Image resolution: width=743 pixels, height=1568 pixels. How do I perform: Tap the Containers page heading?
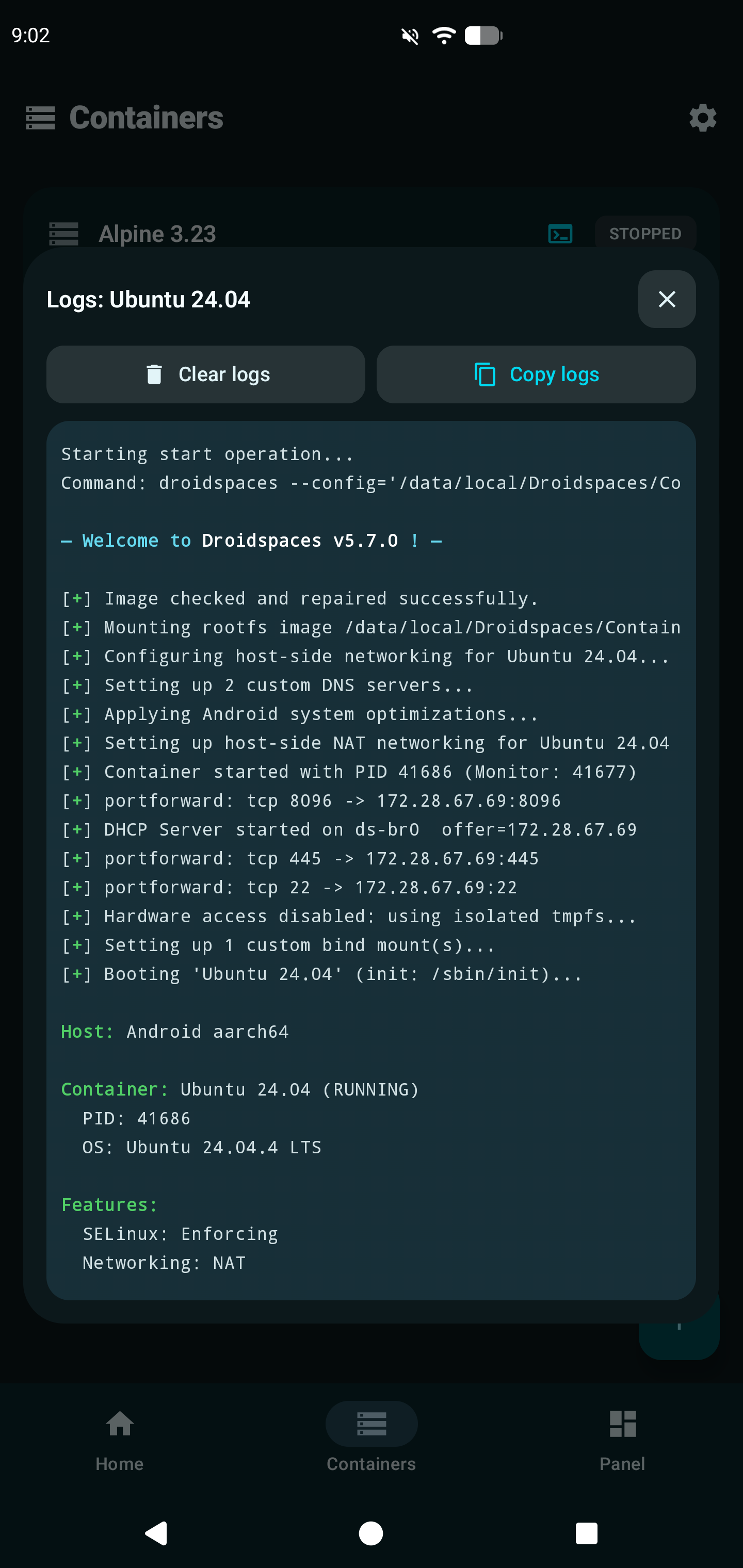[146, 118]
